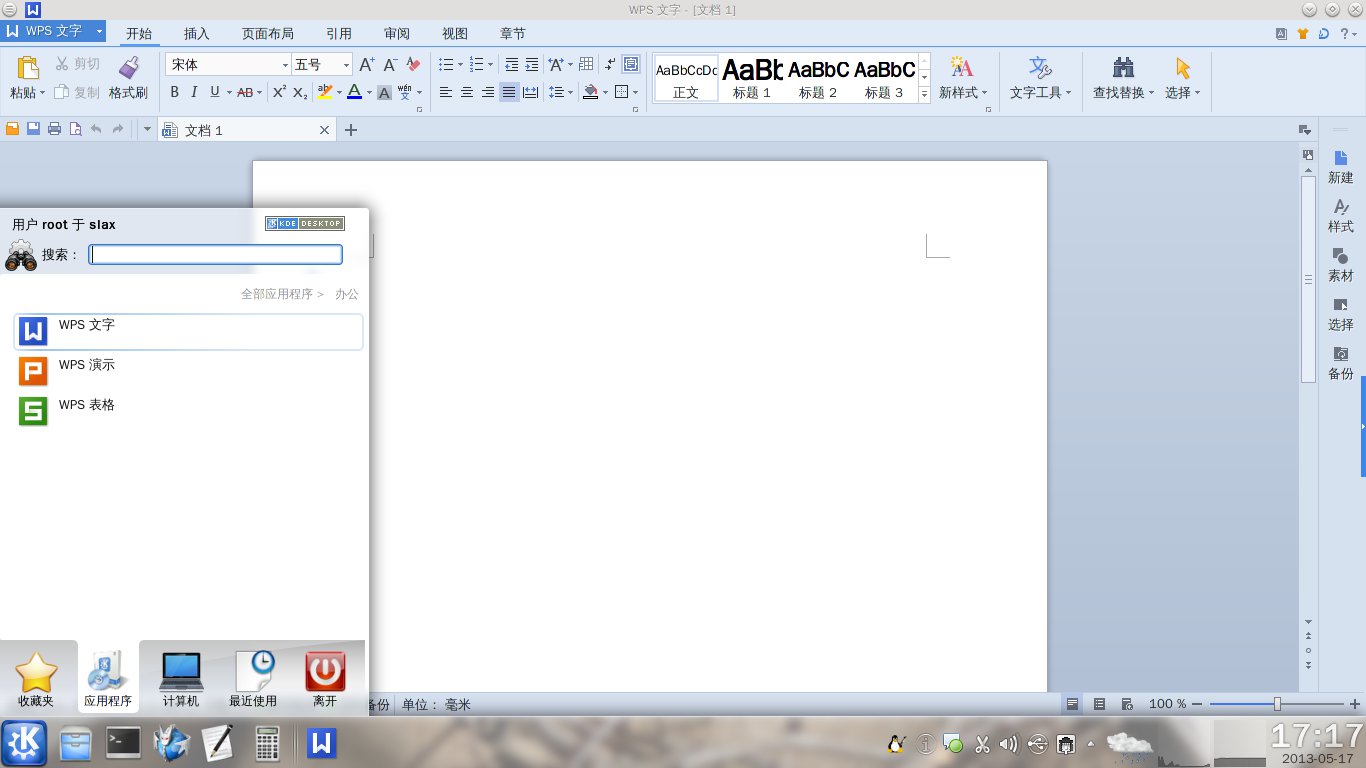Screen dimensions: 1366x768
Task: Click the insert table grid icon in ribbon
Action: 586,64
